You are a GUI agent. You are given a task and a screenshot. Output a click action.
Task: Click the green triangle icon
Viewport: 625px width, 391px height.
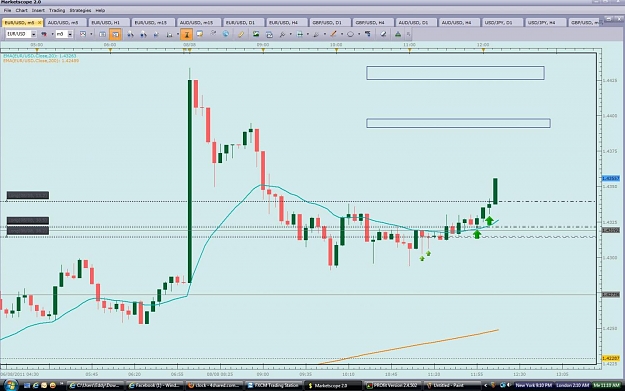pos(398,34)
